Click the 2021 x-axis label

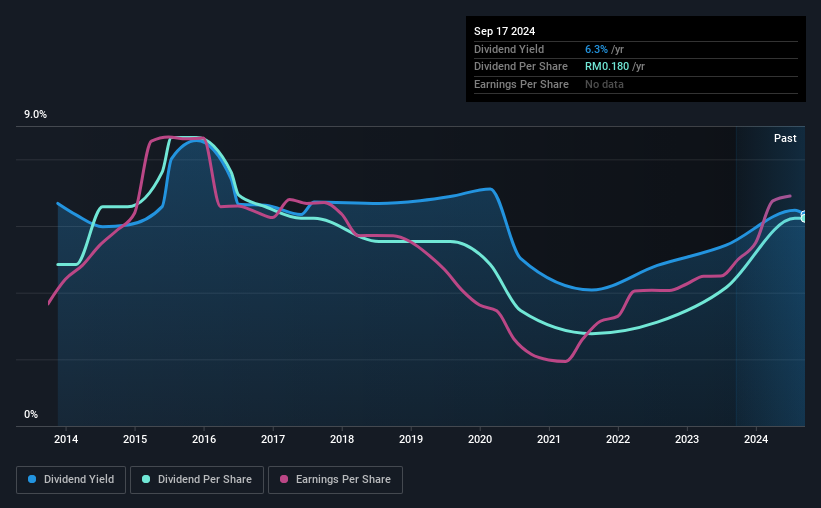(549, 439)
